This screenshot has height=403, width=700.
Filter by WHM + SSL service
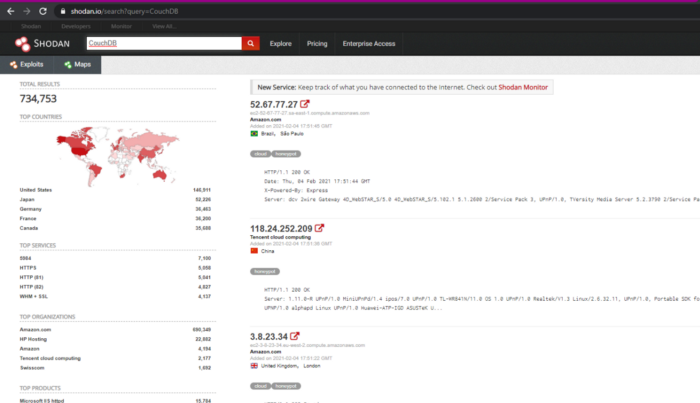coord(33,296)
